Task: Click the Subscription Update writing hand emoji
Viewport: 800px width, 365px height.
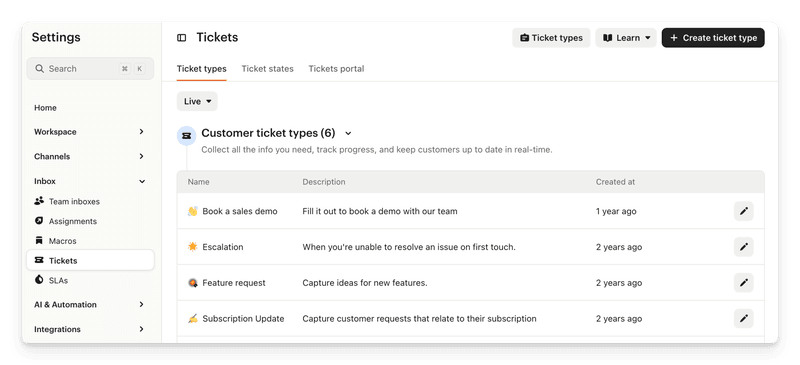Action: tap(192, 319)
